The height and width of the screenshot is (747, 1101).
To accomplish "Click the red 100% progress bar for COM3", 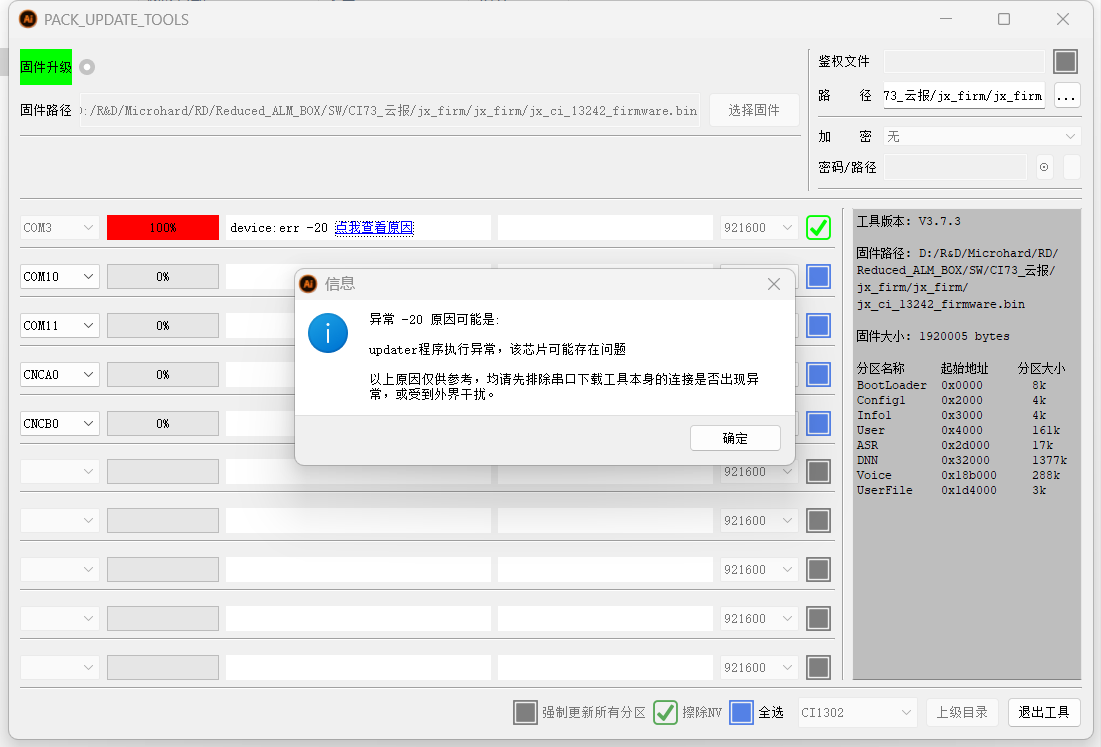I will point(162,227).
